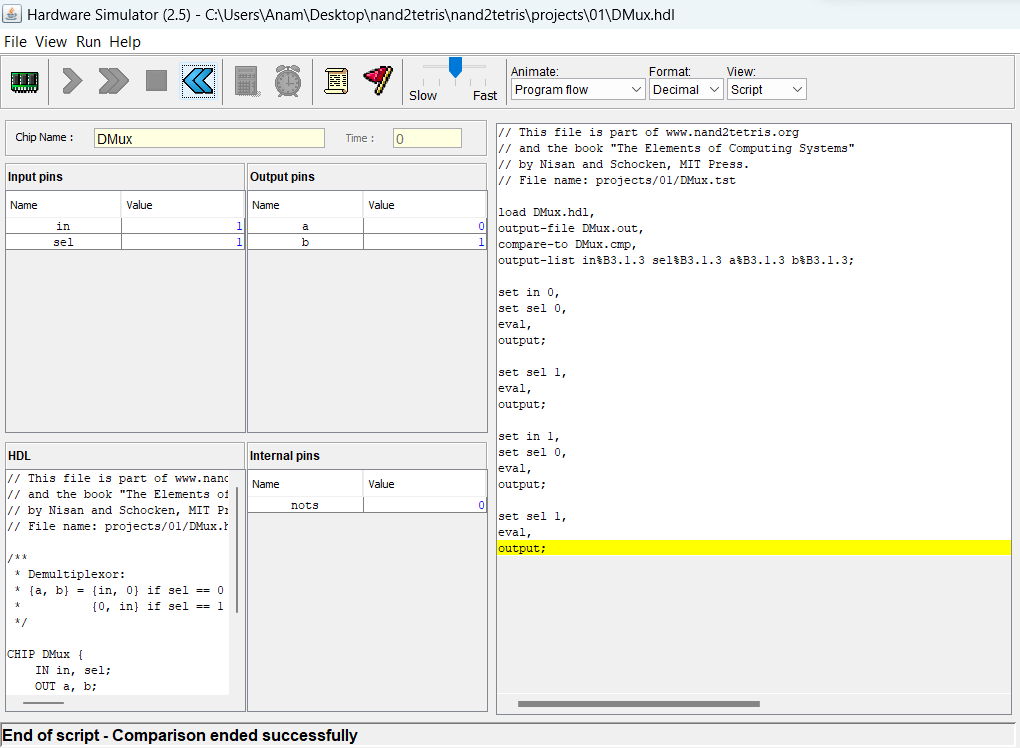The image size is (1020, 748).
Task: Evaluate the chip using calculator icon
Action: click(246, 82)
